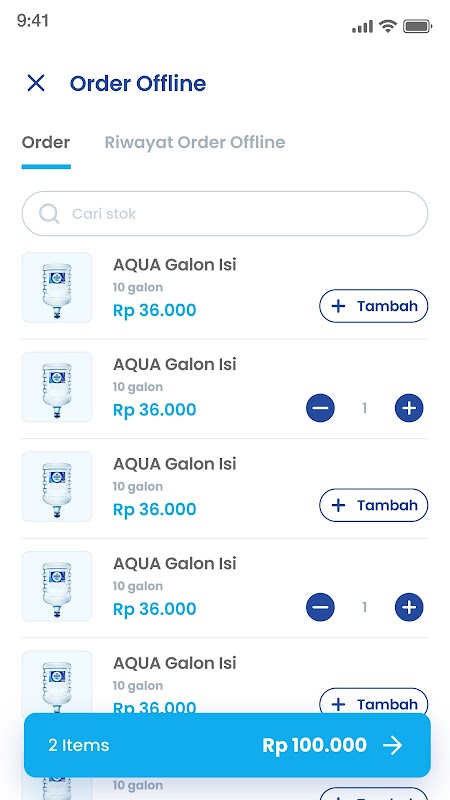Increase quantity of second AQUA Galon item
Screen dimensions: 450x800
409,408
